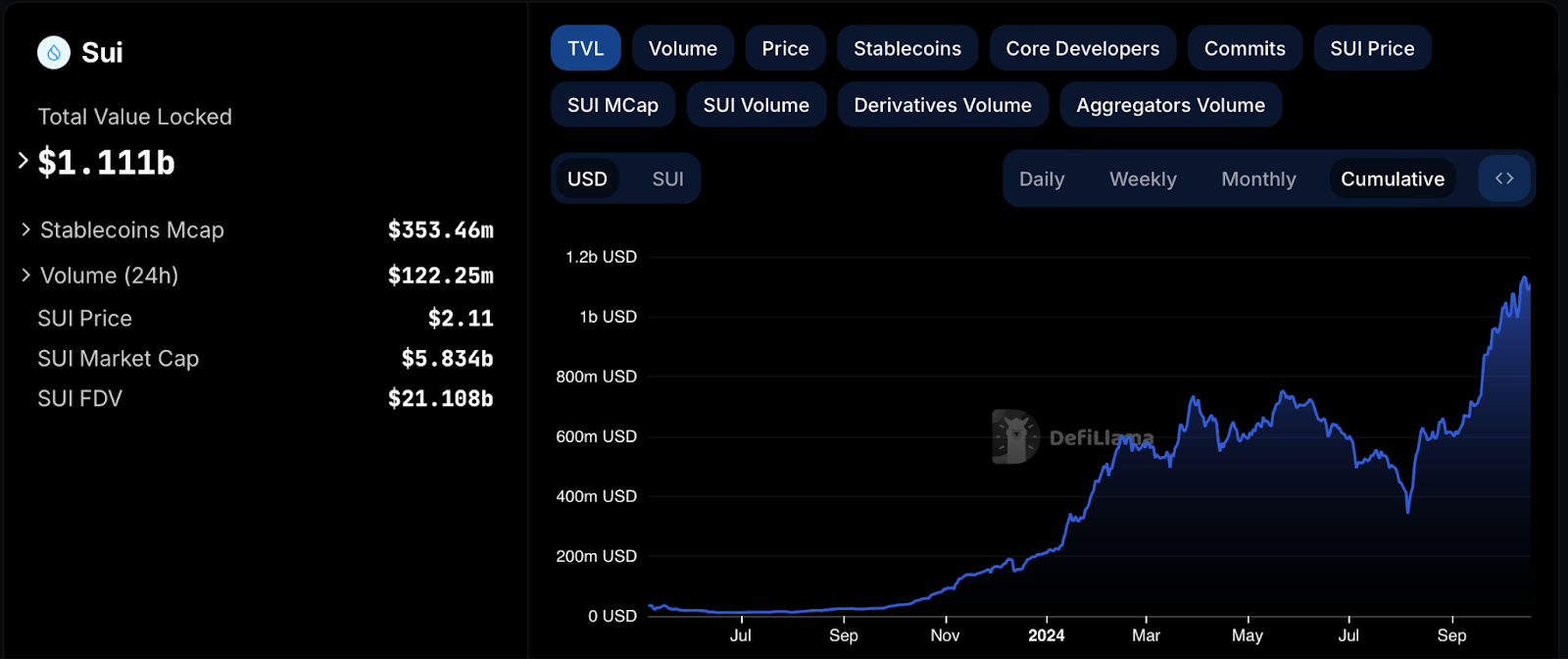Click the 1.2b USD axis label
Screen dimensions: 1568x659
601,257
